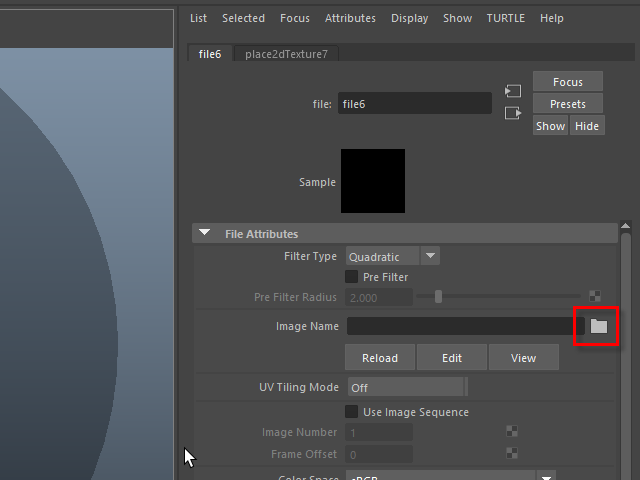Collapse the File Attributes section

tap(205, 234)
